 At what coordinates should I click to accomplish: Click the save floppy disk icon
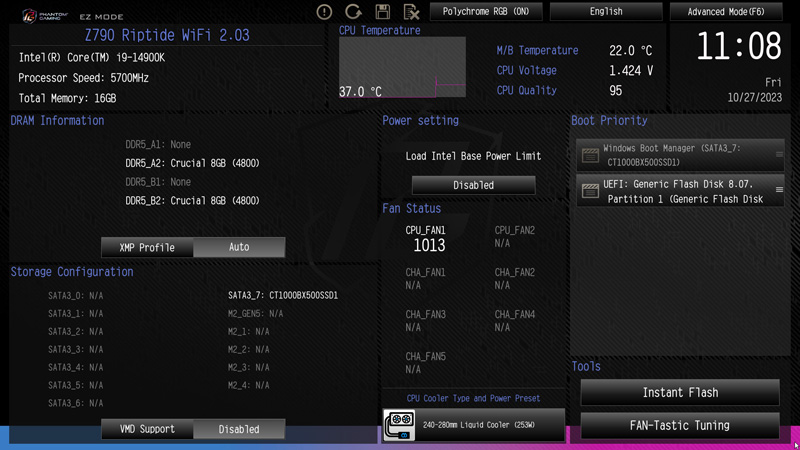tap(383, 12)
